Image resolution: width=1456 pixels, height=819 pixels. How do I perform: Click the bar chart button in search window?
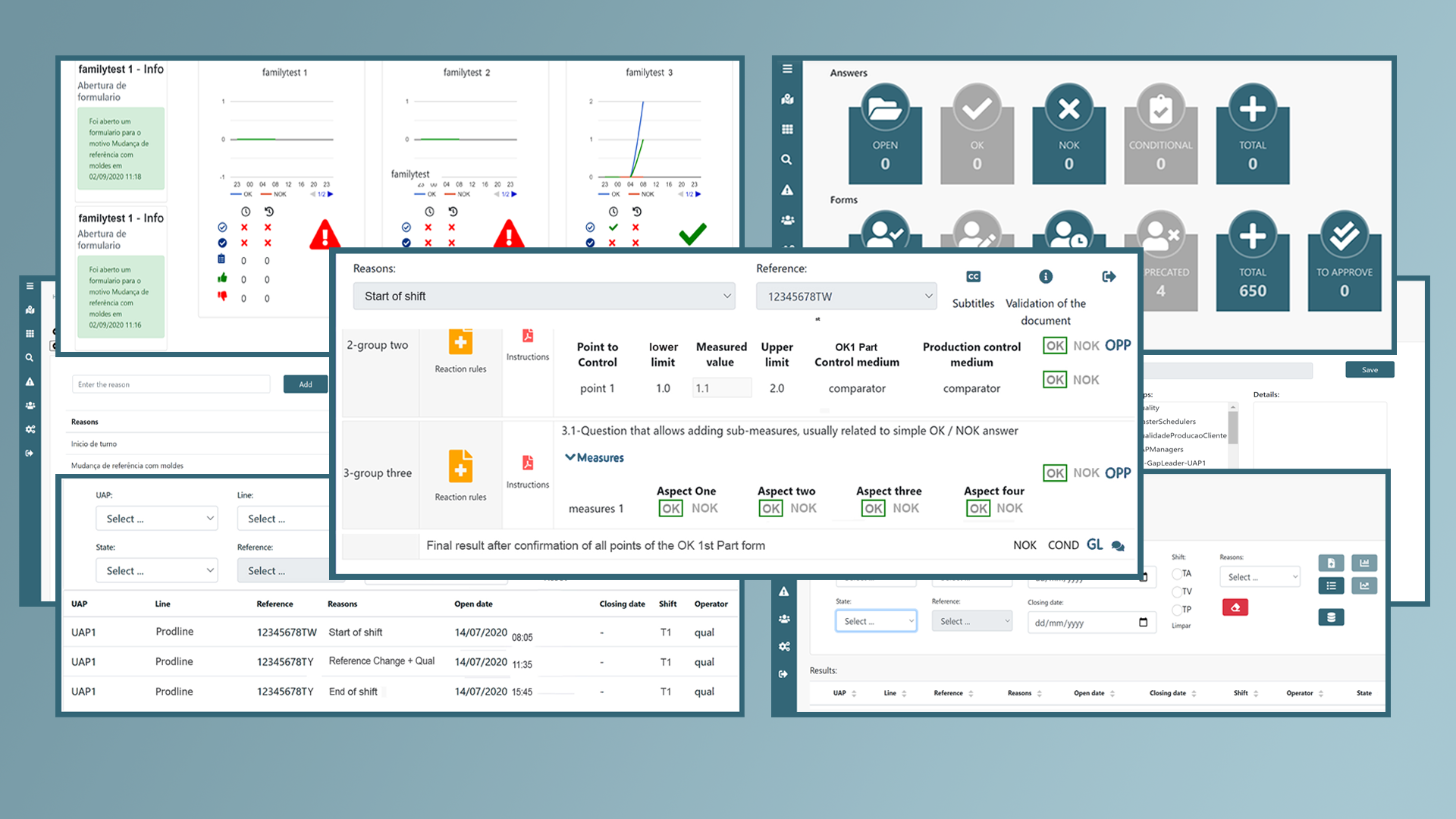(x=1364, y=563)
